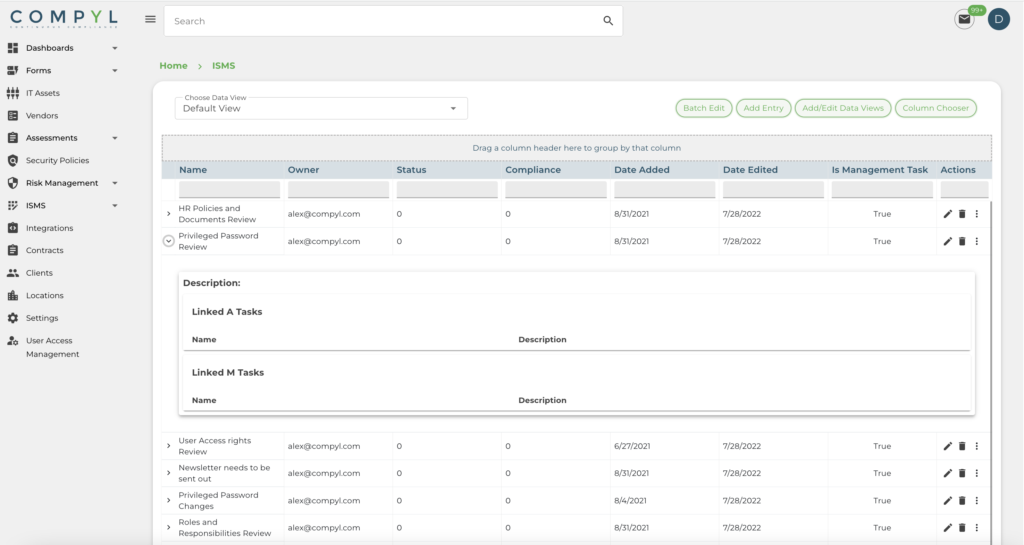This screenshot has height=545, width=1024.
Task: Click the Owner column filter field
Action: tap(336, 190)
